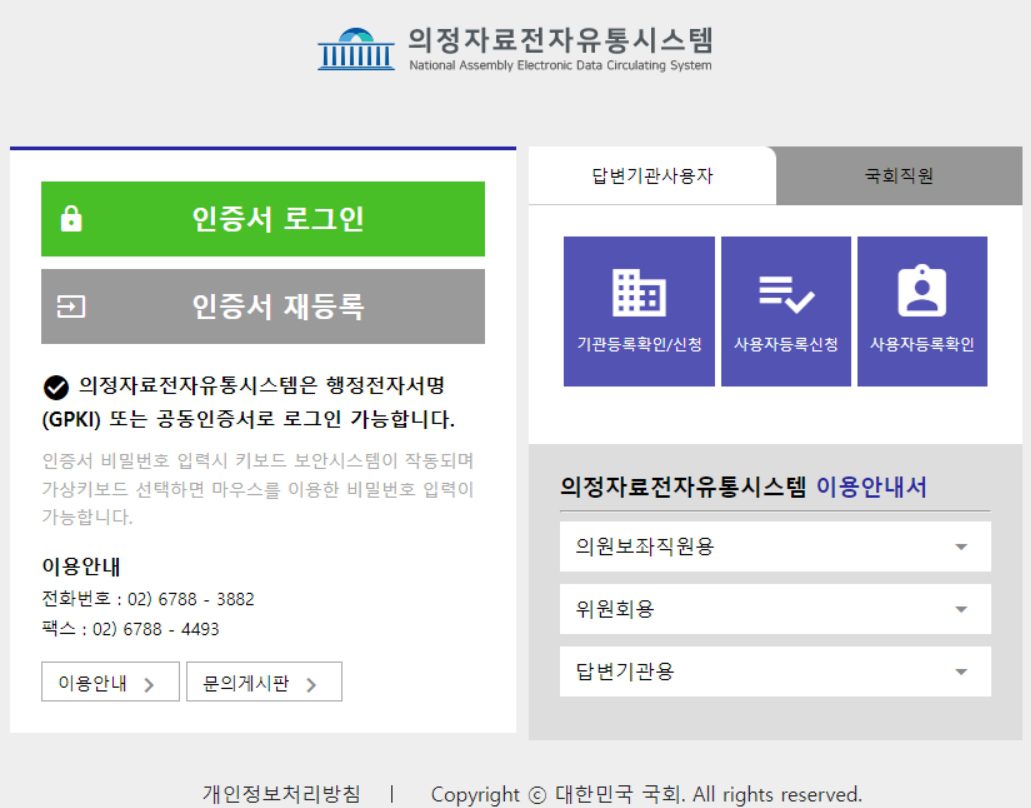Go to the 문의게시판 board
The height and width of the screenshot is (808, 1031).
[264, 683]
